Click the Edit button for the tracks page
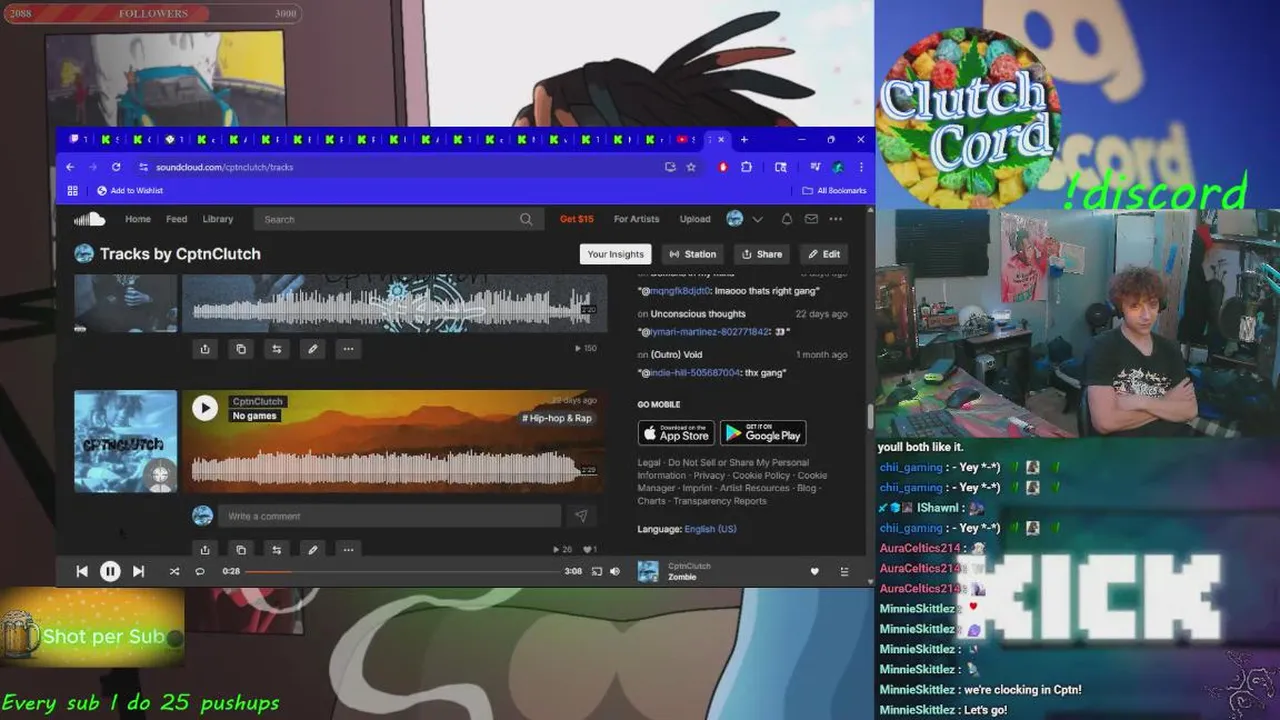This screenshot has width=1280, height=720. click(x=824, y=254)
